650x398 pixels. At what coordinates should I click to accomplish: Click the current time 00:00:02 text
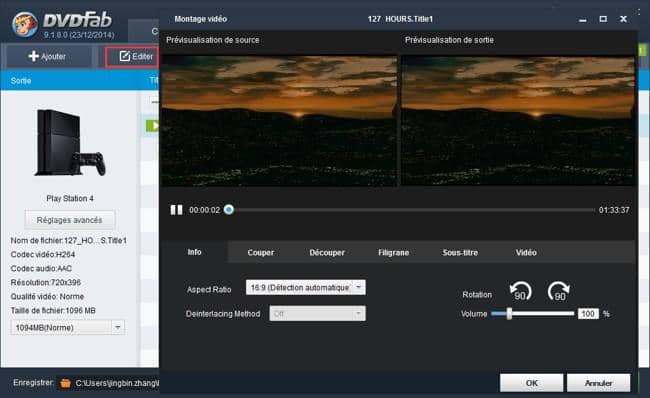click(x=204, y=210)
